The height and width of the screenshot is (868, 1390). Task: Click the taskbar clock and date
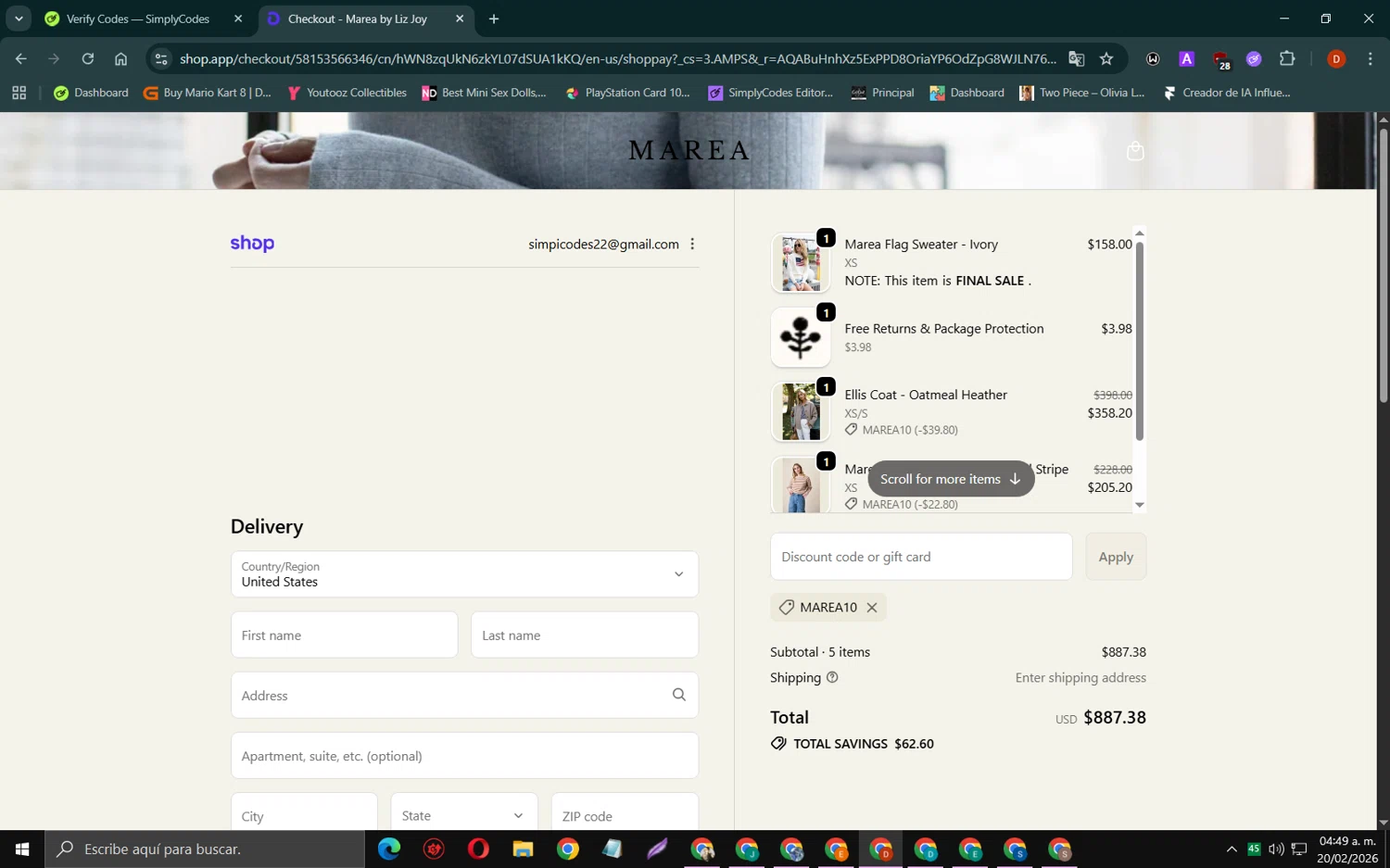(x=1347, y=849)
